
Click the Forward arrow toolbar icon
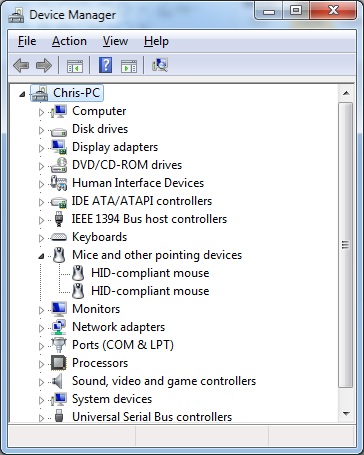[44, 65]
